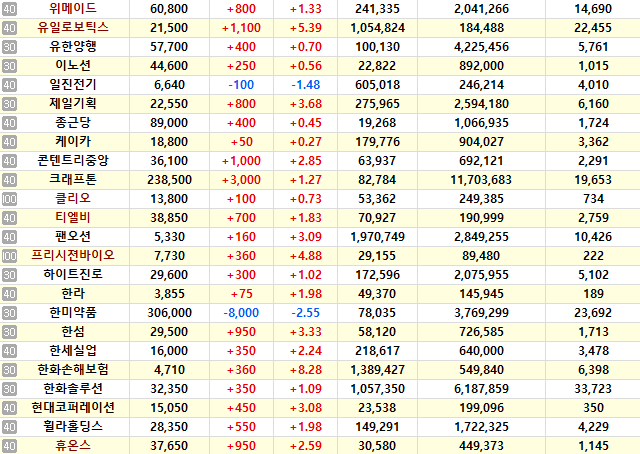Click 크래프톤 price 238,500
This screenshot has height=454, width=640.
(x=169, y=180)
